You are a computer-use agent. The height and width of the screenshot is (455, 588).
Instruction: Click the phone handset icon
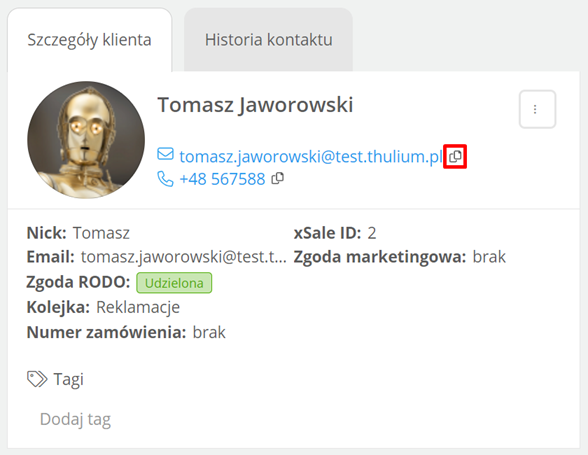click(165, 179)
